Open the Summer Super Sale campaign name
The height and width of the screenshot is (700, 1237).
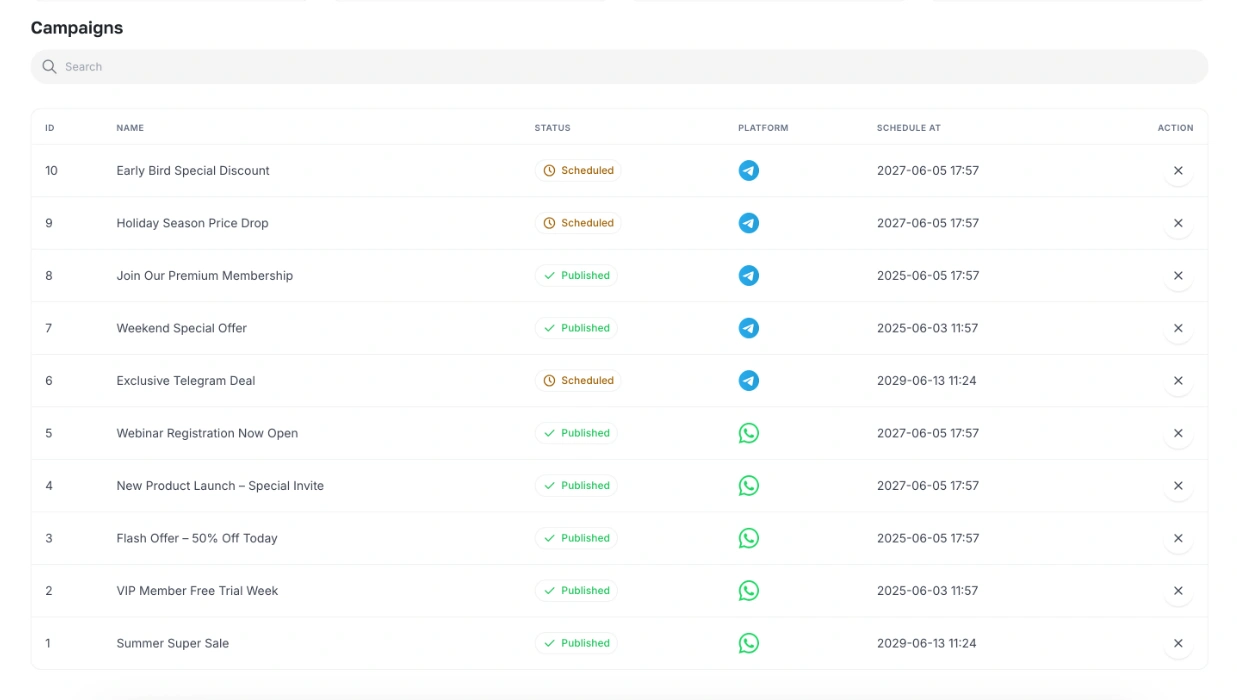pyautogui.click(x=172, y=643)
